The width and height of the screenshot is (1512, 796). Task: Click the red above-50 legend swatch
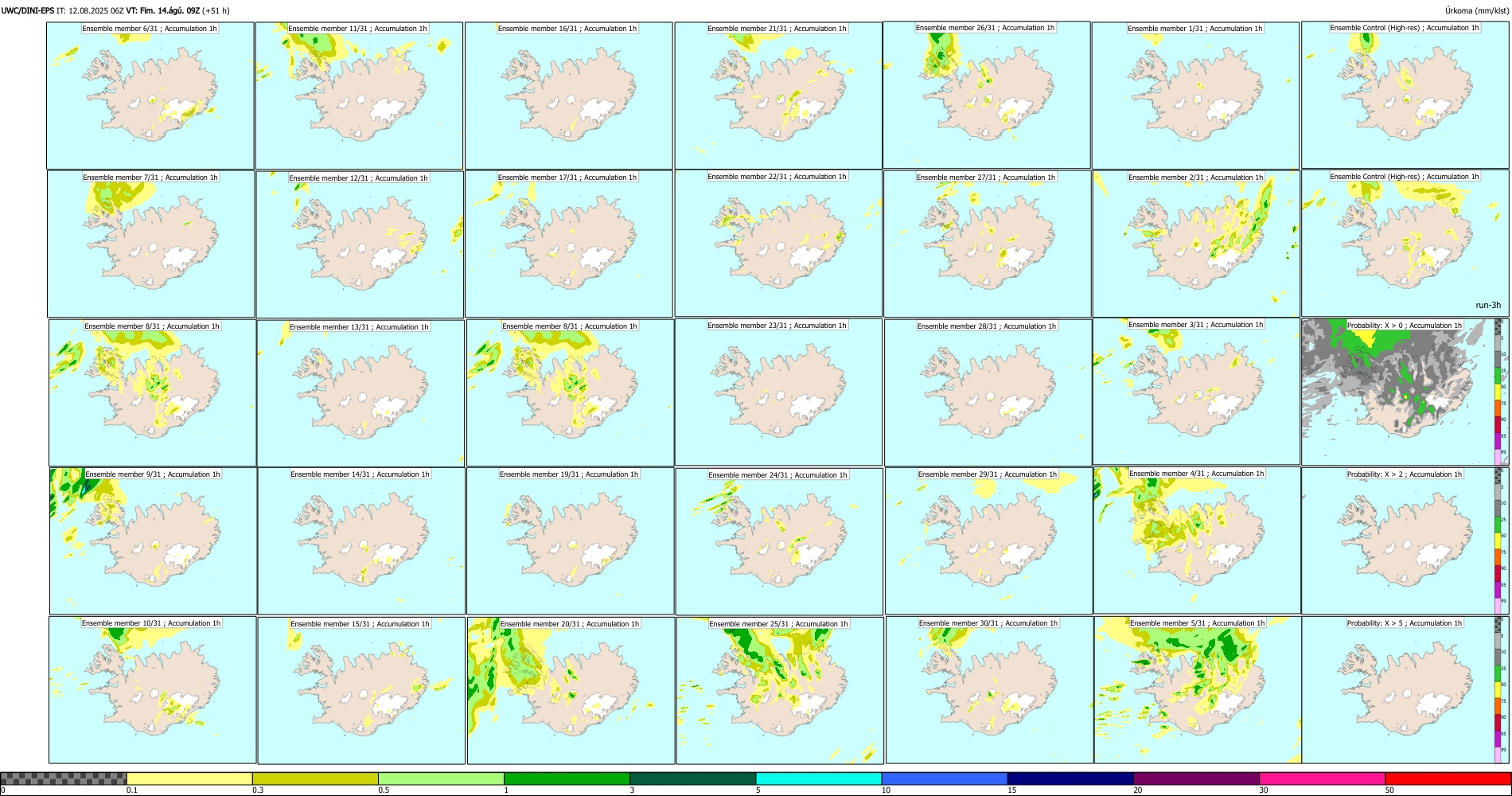(x=1448, y=778)
